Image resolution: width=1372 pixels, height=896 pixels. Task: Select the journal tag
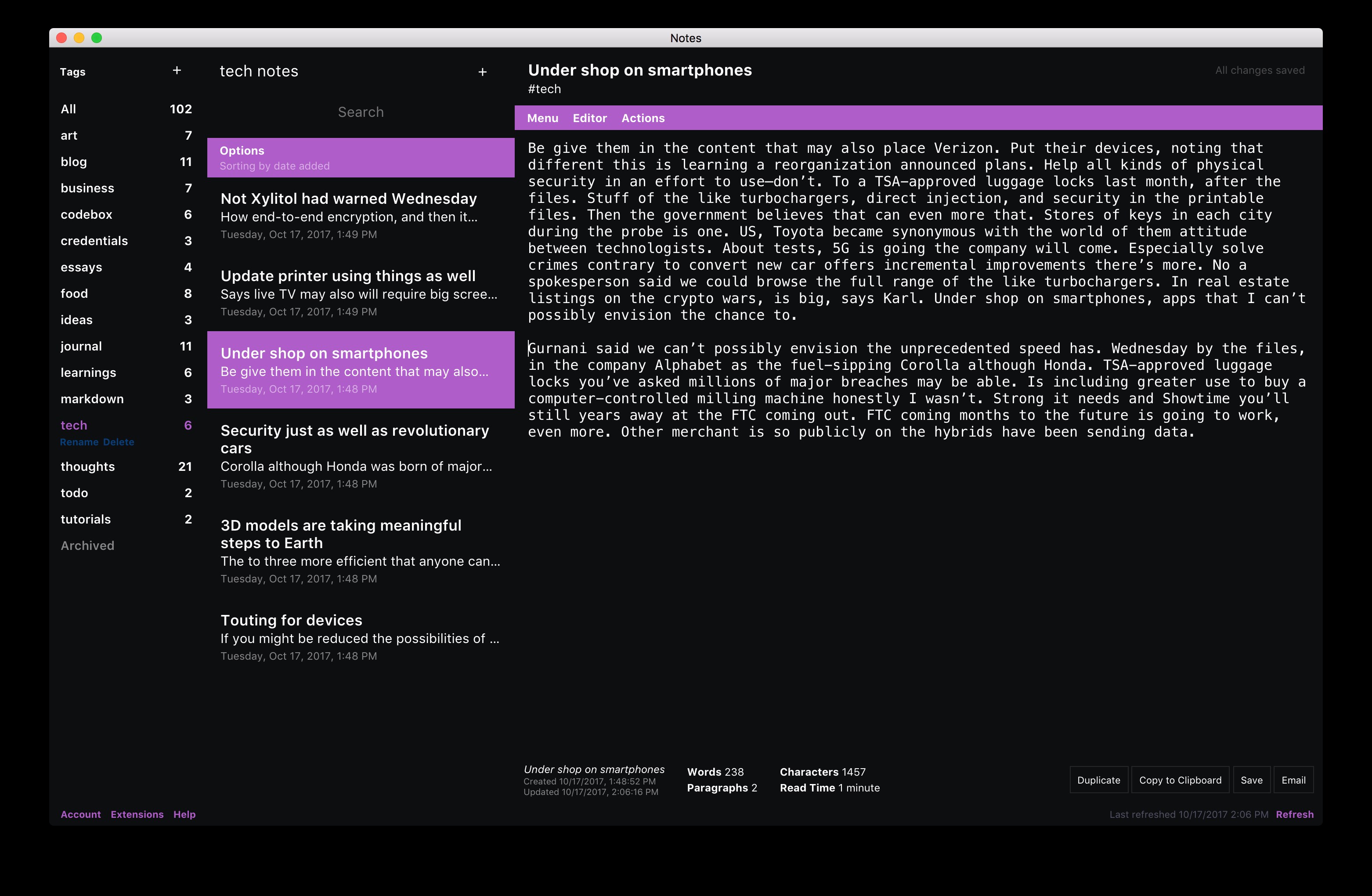coord(81,346)
